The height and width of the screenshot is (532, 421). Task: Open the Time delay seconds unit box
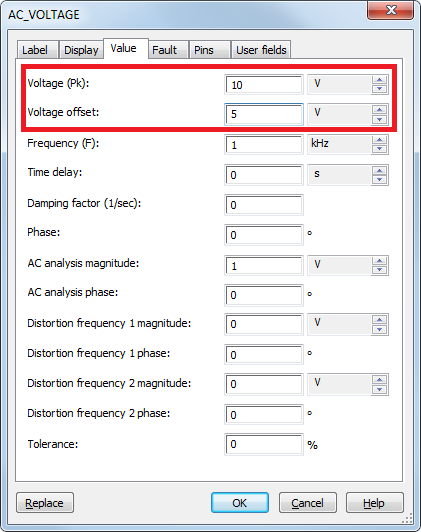339,175
